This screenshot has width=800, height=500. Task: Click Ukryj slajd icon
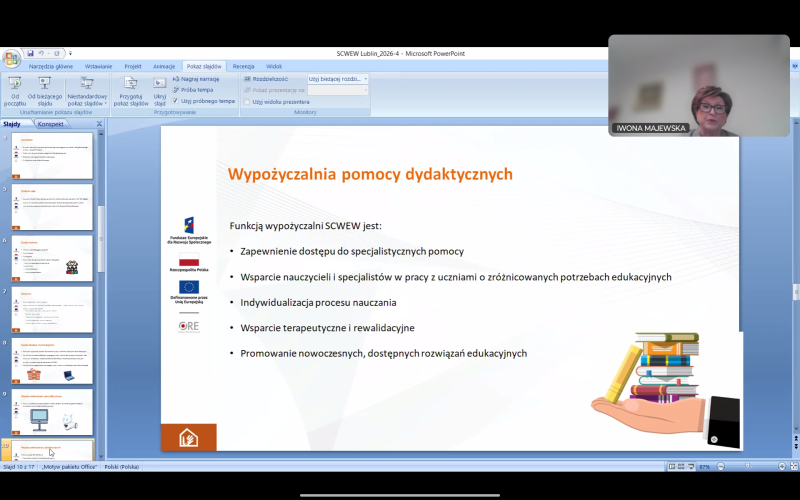coord(160,89)
